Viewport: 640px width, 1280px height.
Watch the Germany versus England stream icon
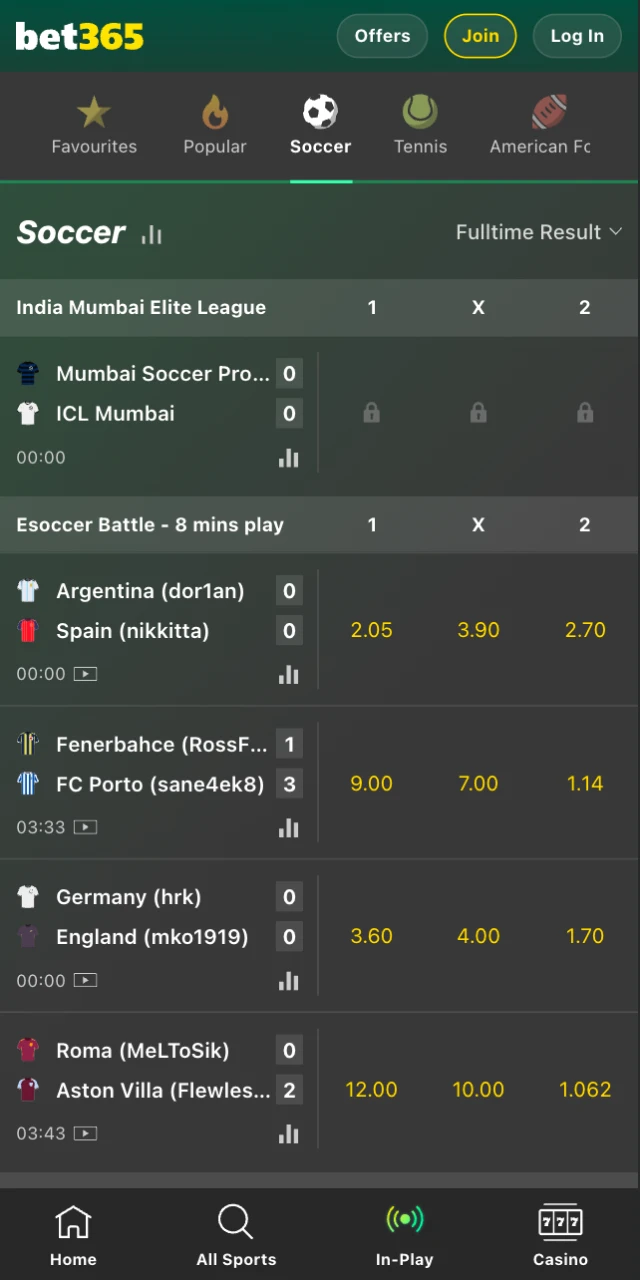coord(85,981)
